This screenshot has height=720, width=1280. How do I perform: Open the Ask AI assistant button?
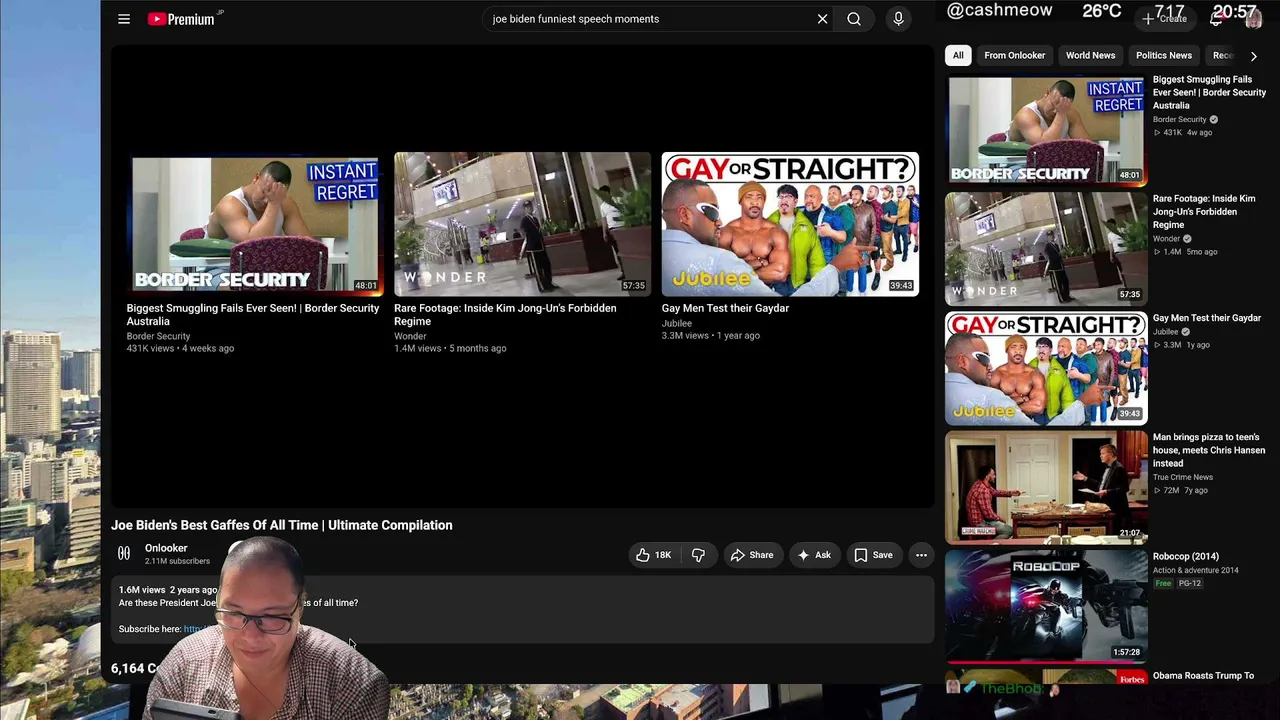(813, 555)
